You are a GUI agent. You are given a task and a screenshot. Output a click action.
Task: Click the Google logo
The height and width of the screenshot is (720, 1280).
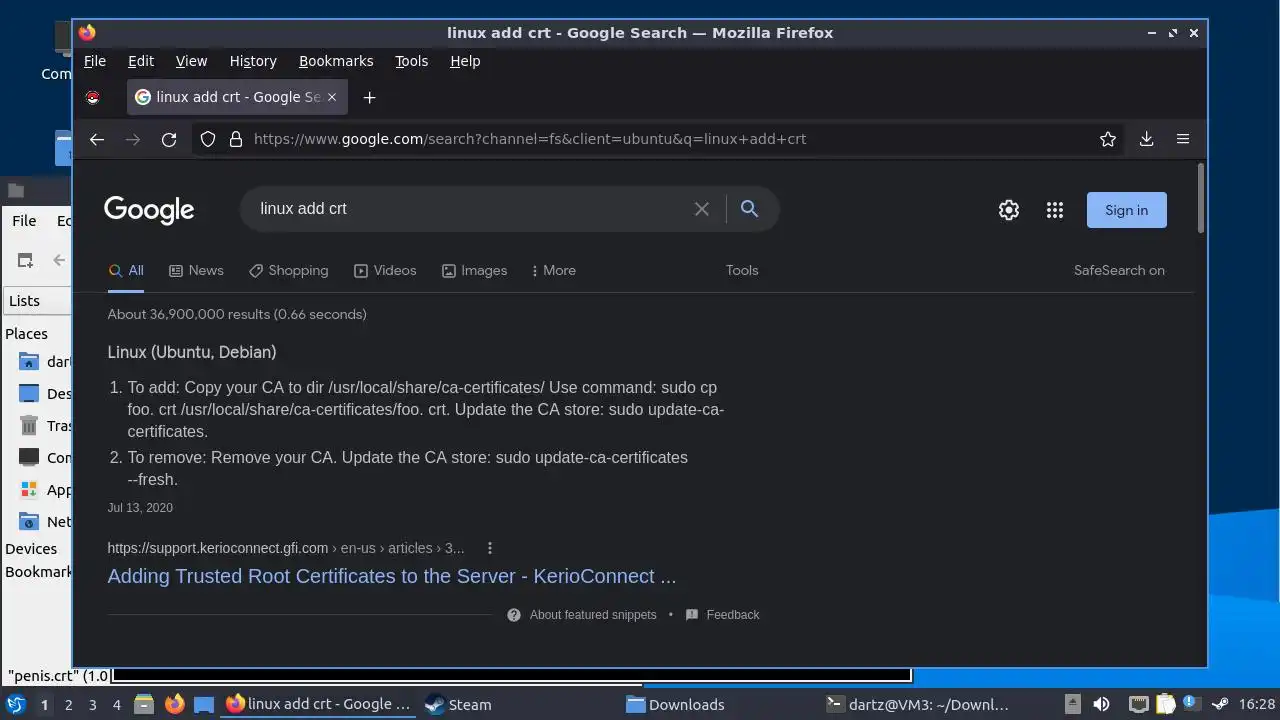click(x=149, y=210)
